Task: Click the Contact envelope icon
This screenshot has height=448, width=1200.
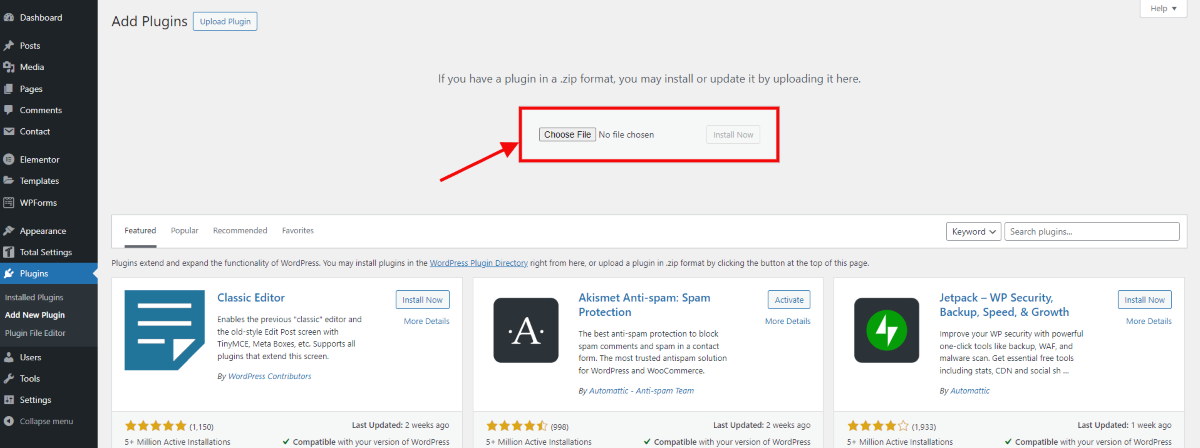Action: tap(9, 132)
